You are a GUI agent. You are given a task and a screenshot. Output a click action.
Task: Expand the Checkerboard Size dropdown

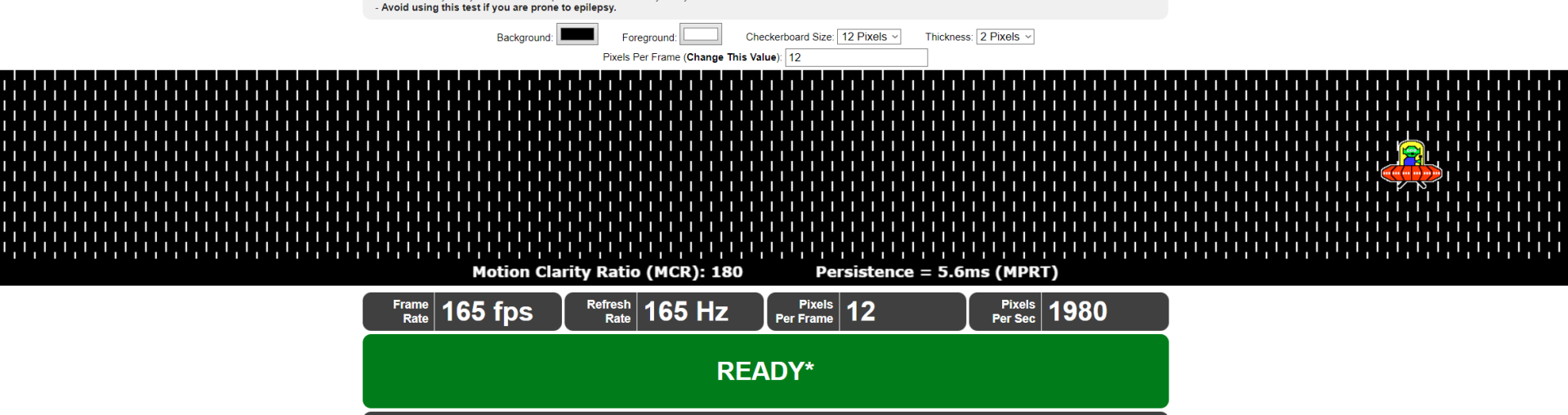point(869,37)
